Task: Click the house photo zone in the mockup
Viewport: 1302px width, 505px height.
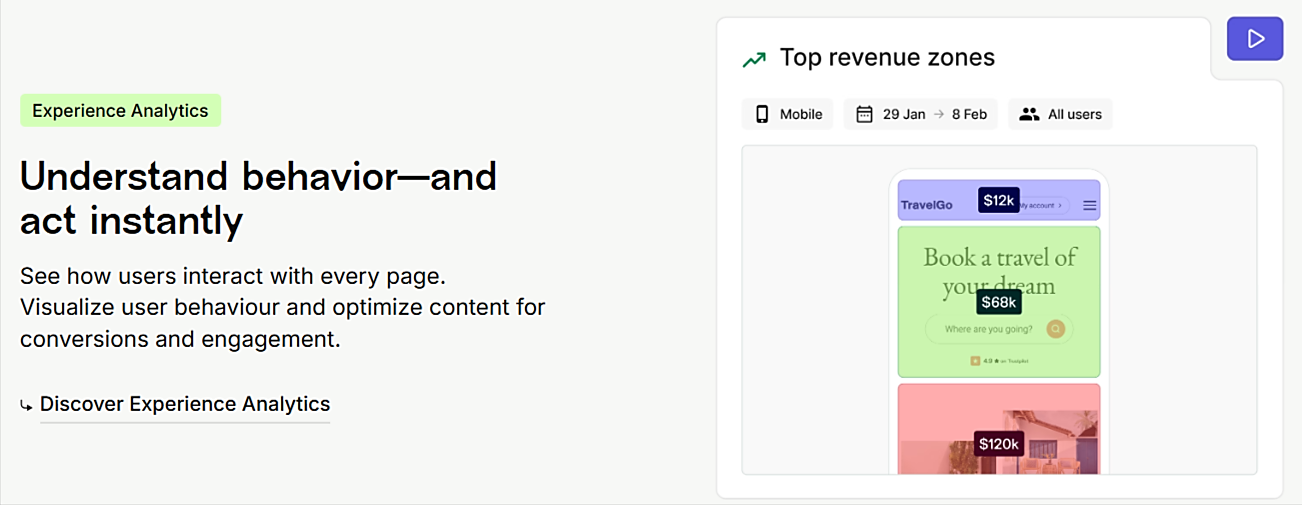Action: pyautogui.click(x=999, y=429)
